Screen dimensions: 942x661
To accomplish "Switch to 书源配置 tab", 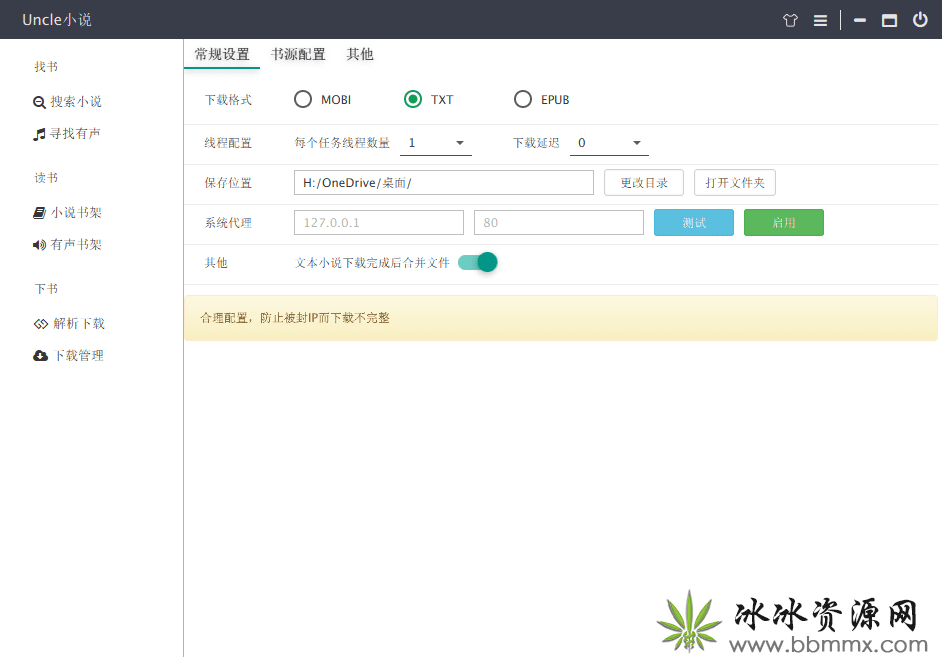I will pos(298,55).
